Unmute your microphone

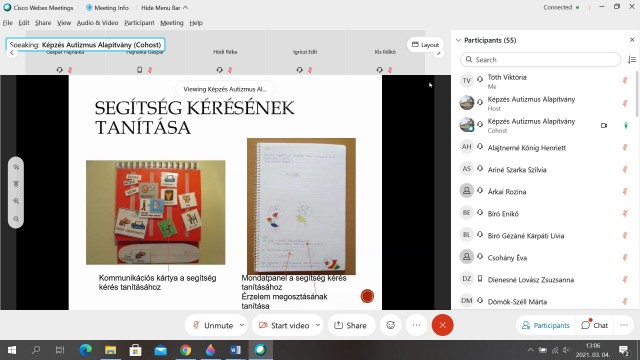tap(213, 325)
